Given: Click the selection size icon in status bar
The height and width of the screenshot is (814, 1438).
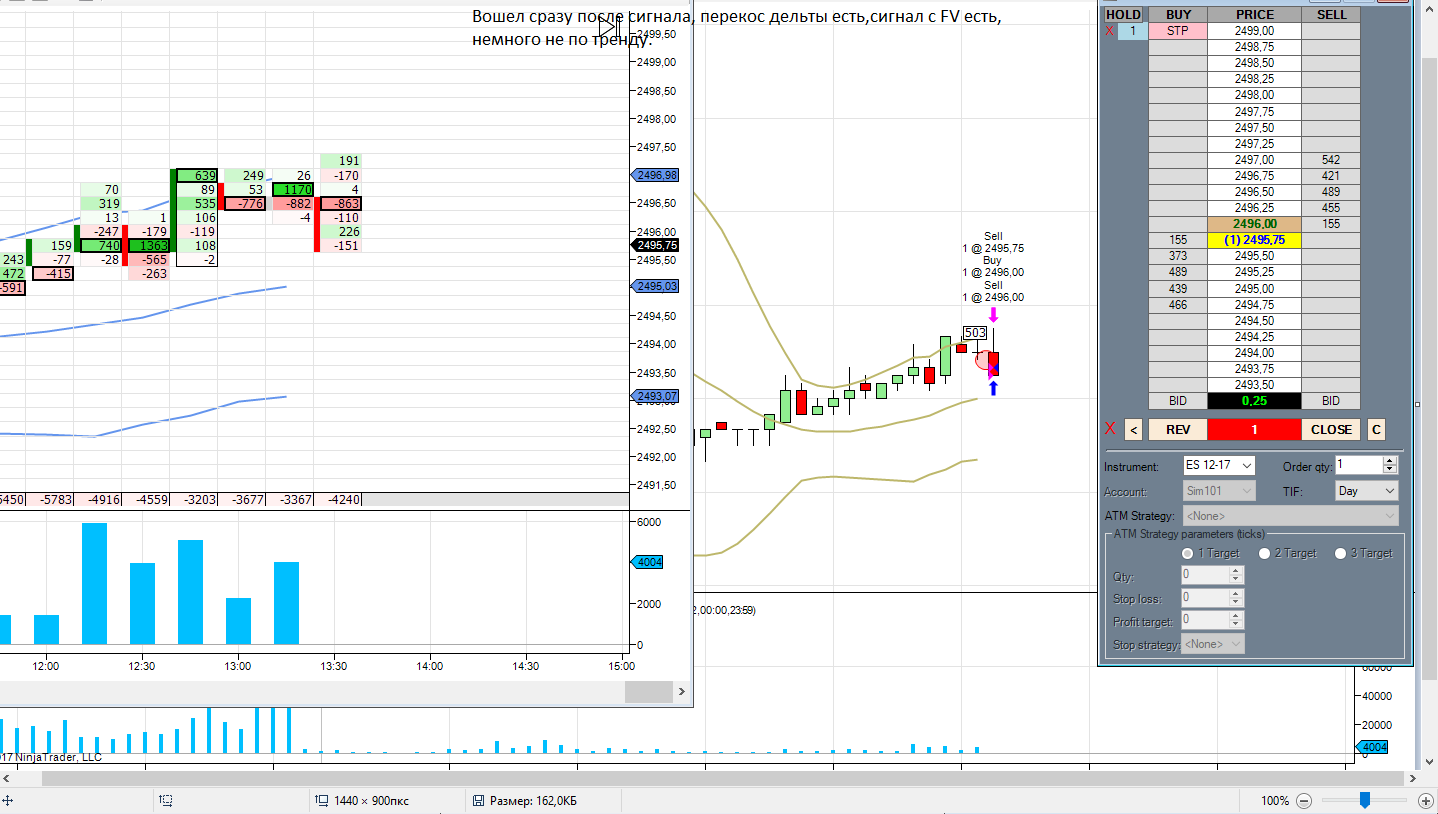Looking at the screenshot, I should [166, 801].
